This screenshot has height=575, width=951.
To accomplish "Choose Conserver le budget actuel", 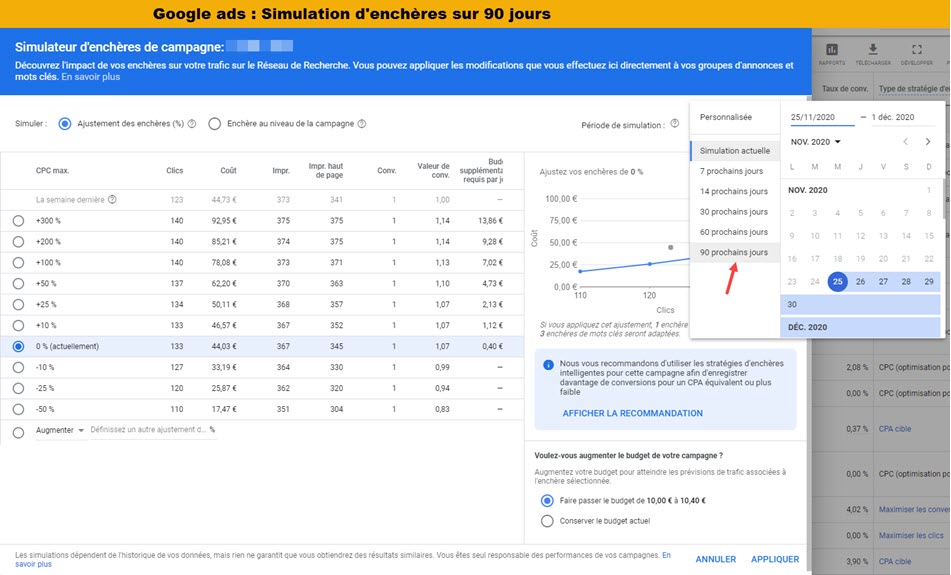I will point(547,521).
